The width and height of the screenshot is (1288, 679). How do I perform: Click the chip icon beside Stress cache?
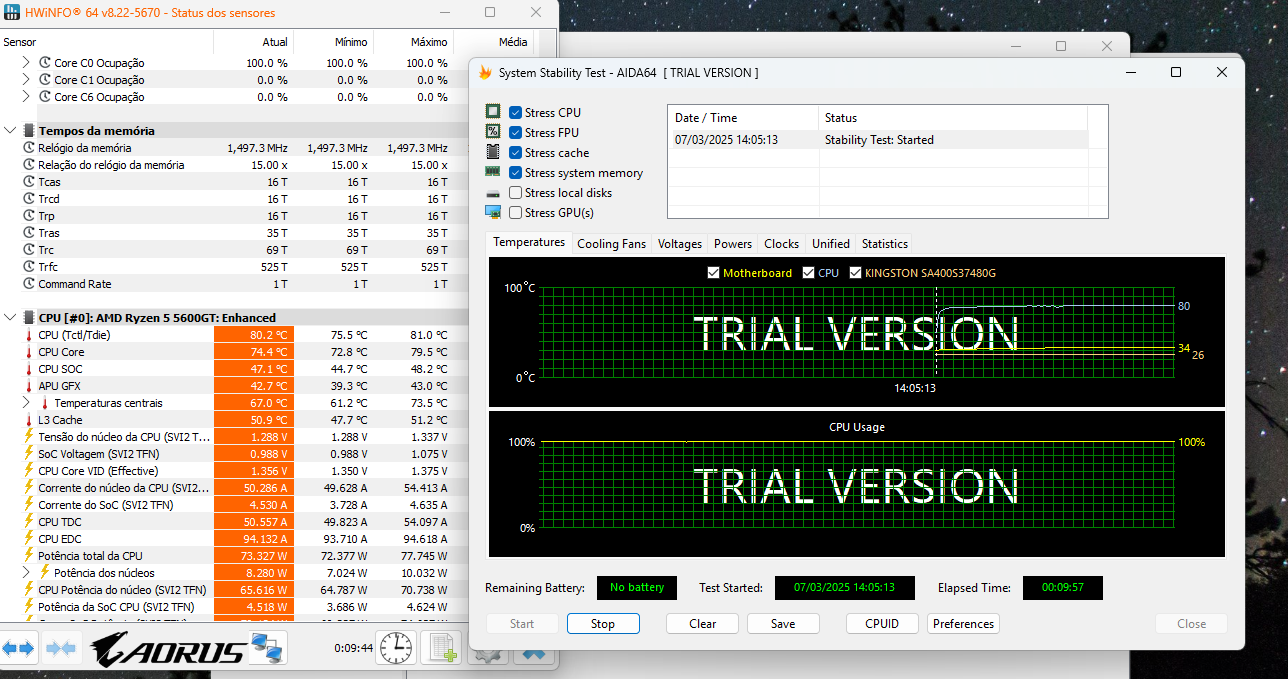click(x=493, y=152)
